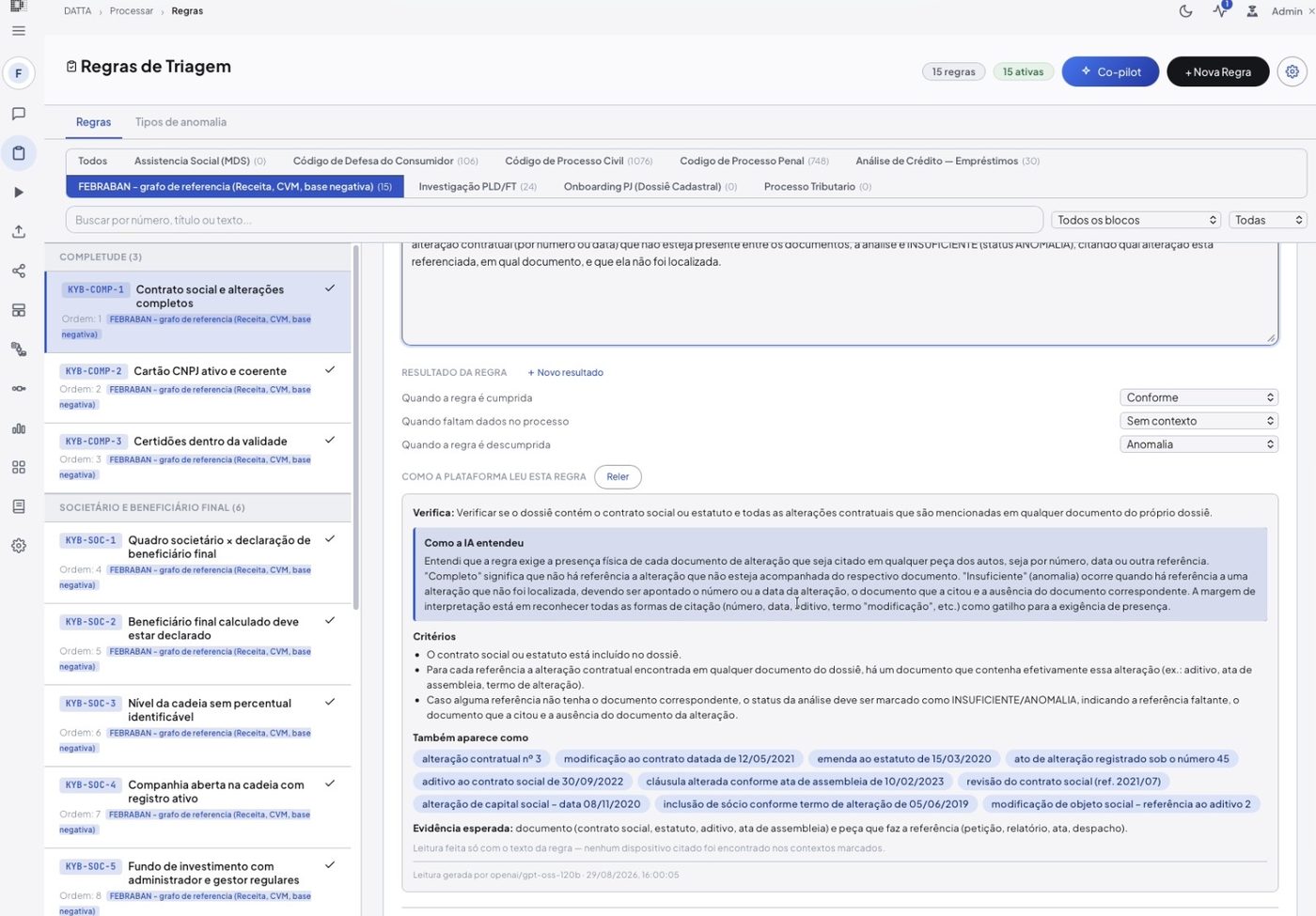This screenshot has height=916, width=1316.
Task: Select the Investigação PLD/FT filter
Action: pos(478,187)
